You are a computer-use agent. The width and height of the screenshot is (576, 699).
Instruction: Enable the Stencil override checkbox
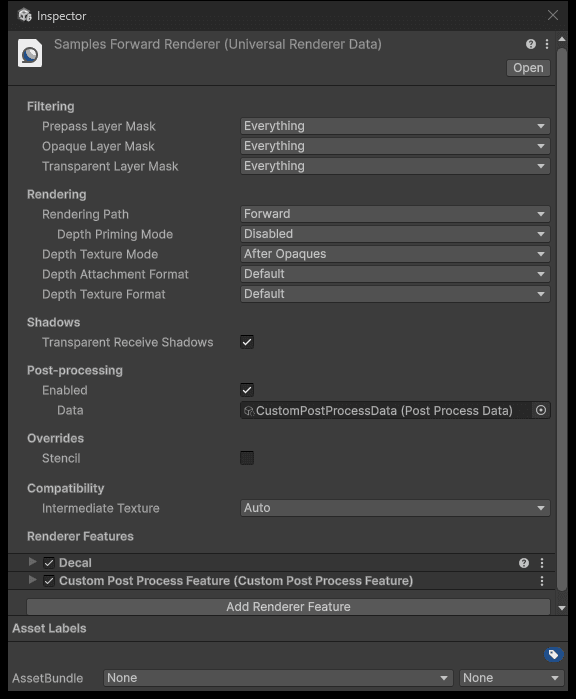[247, 458]
